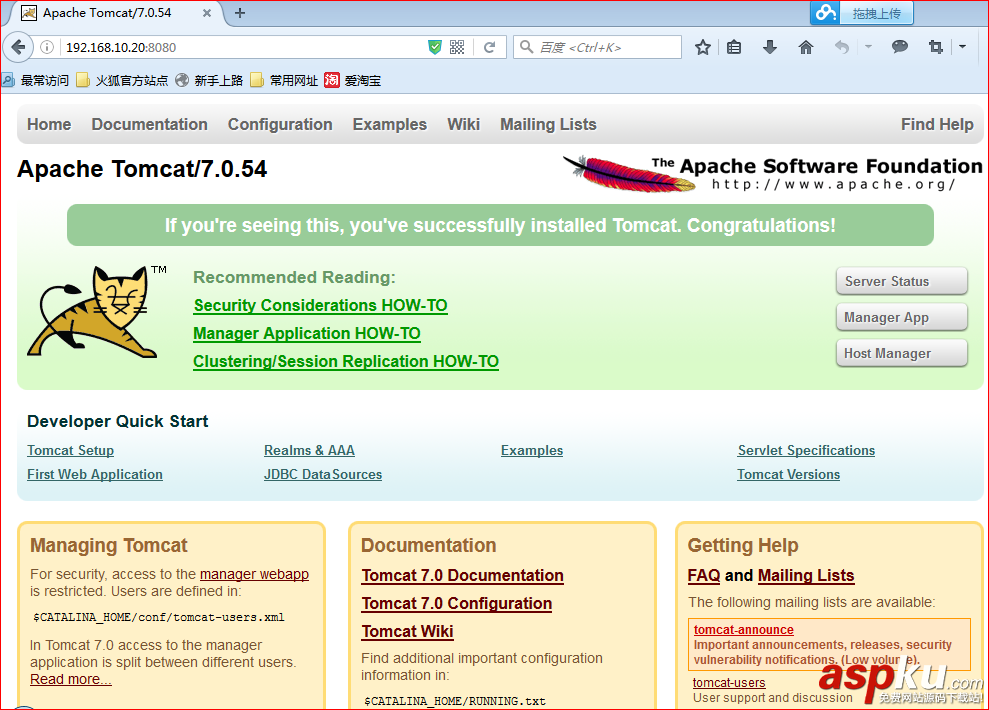The height and width of the screenshot is (710, 989).
Task: Click Find Help in nav bar
Action: coord(937,124)
